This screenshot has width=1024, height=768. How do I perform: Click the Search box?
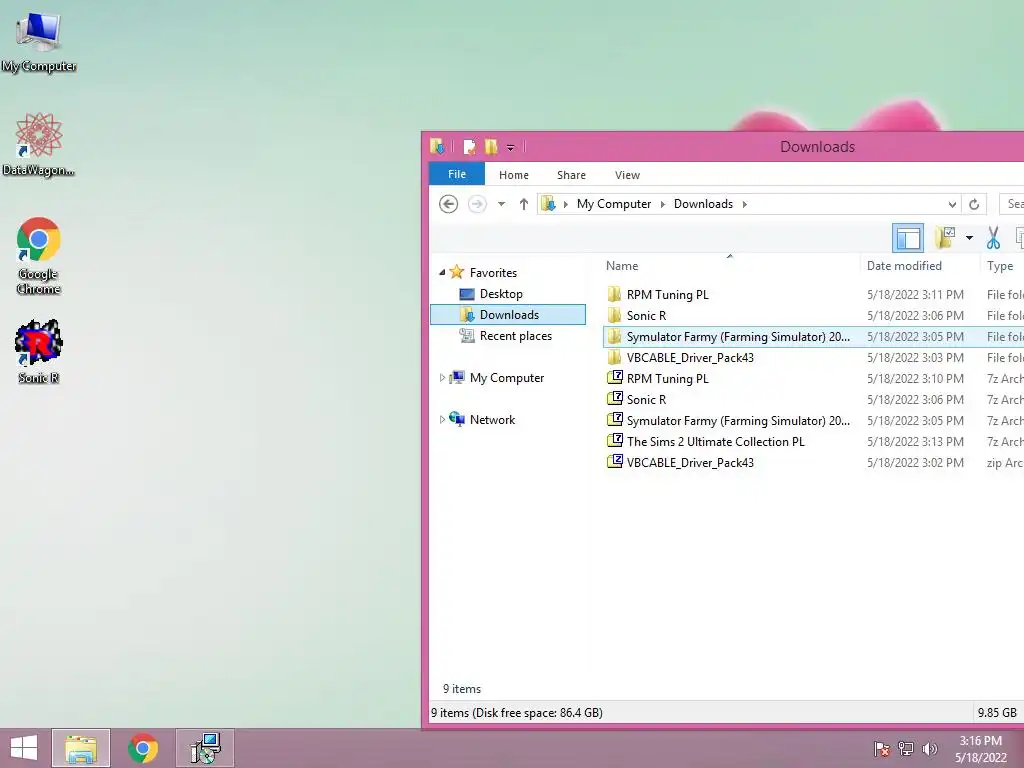(1012, 204)
